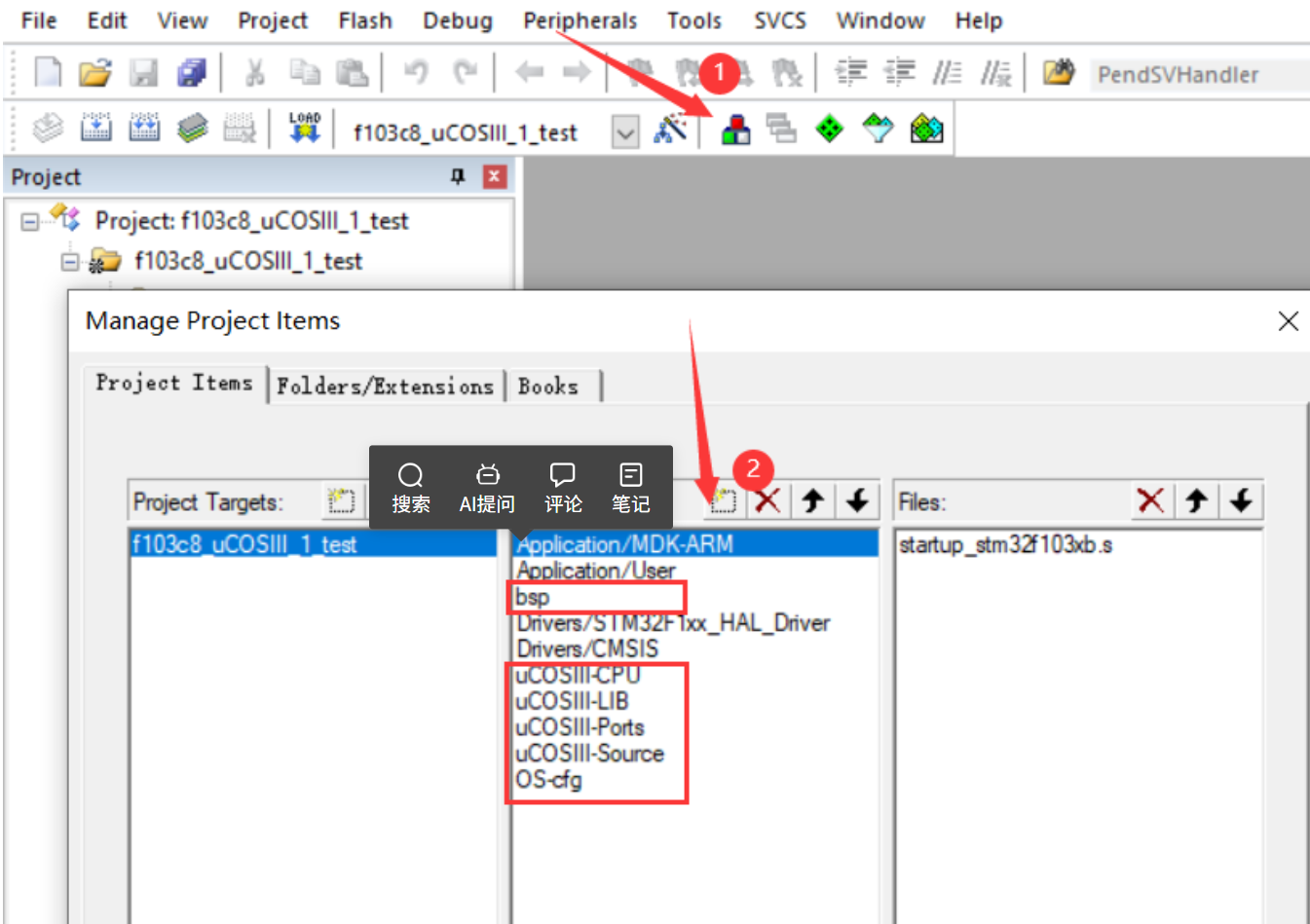The width and height of the screenshot is (1310, 924).
Task: Select startup_stm32f103xb.s in Files list
Action: (x=1005, y=544)
